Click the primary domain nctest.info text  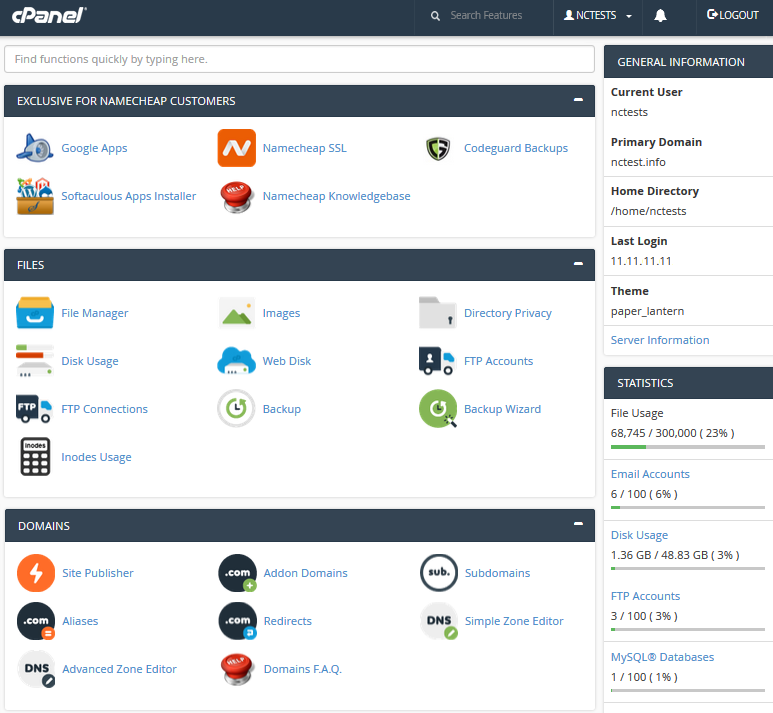(x=638, y=162)
